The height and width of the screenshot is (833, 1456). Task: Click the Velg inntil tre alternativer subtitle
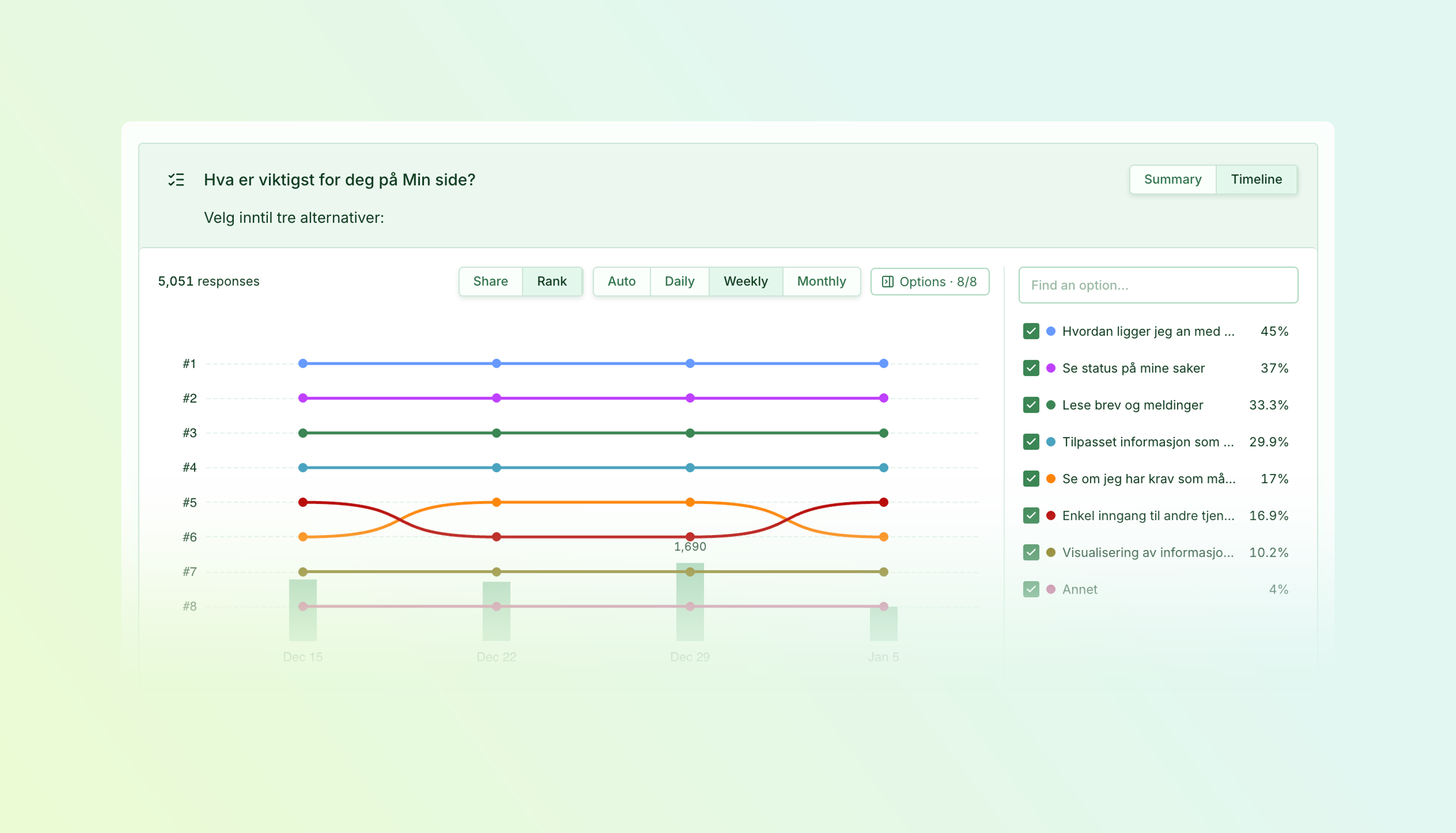294,218
